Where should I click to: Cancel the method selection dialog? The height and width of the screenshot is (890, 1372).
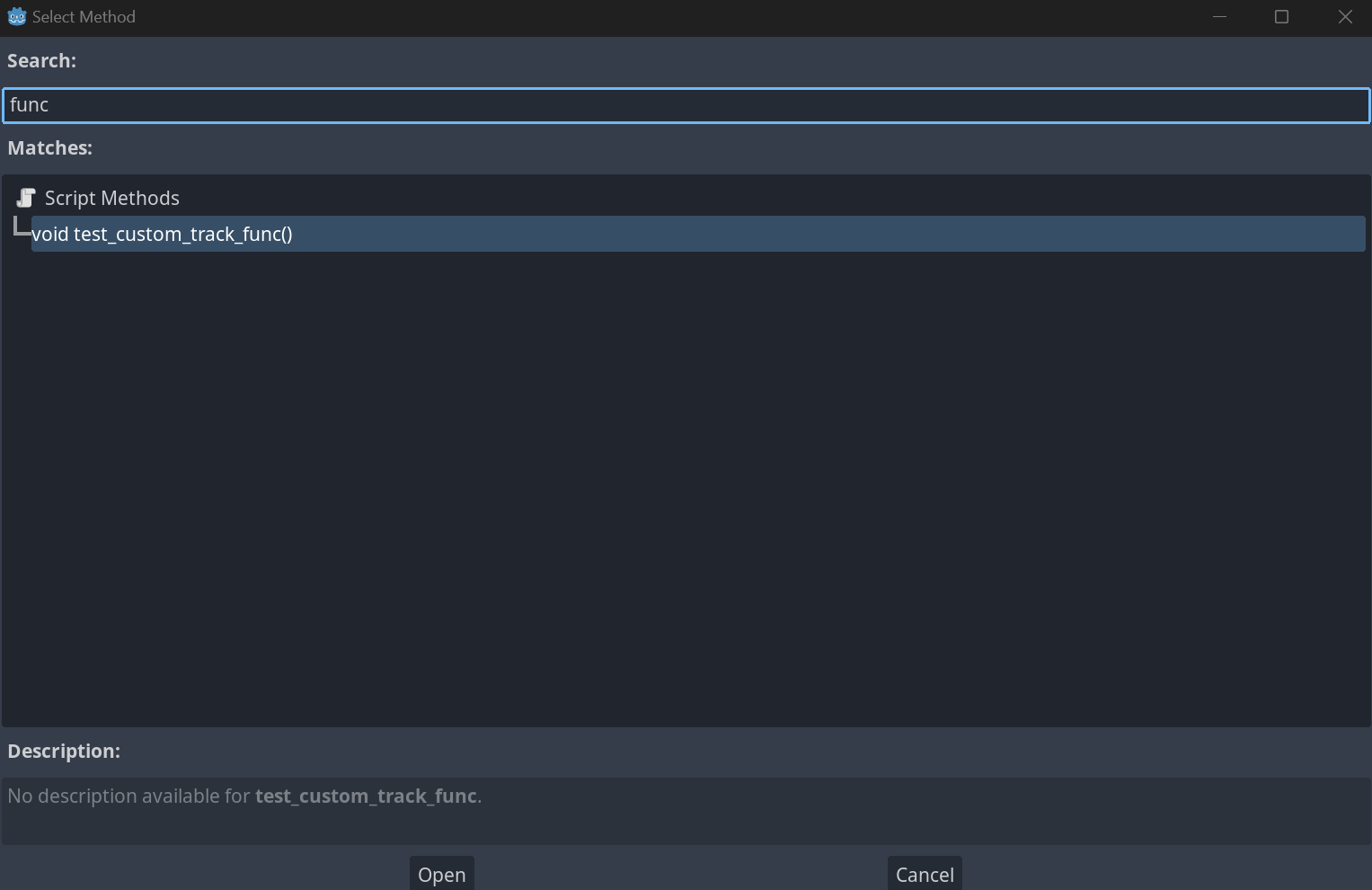point(924,873)
